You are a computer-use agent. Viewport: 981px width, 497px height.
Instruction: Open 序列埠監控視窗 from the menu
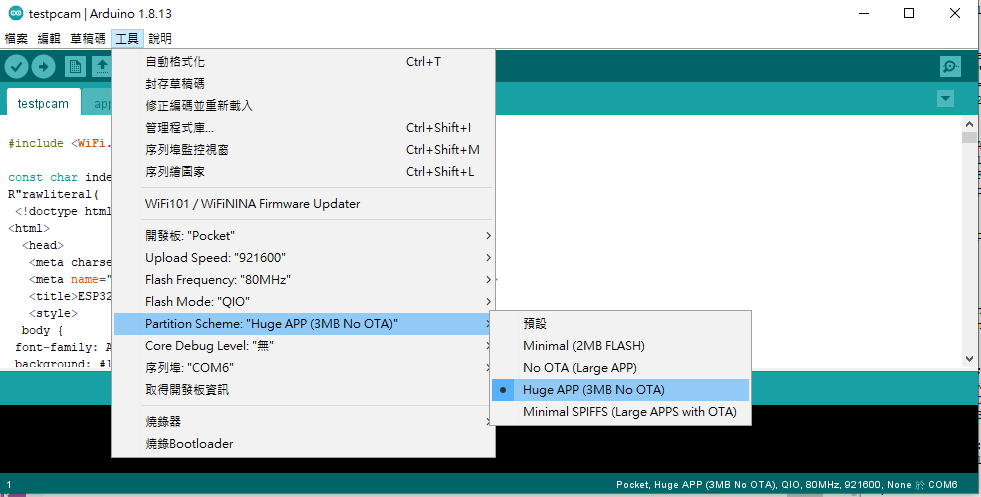[303, 150]
